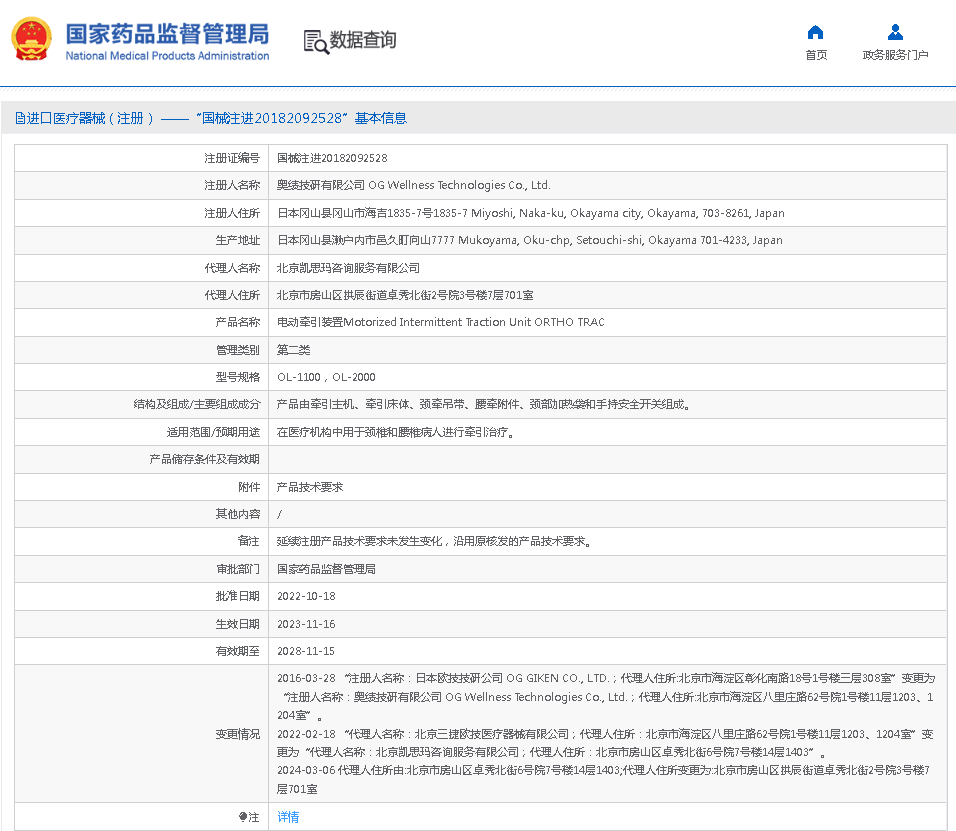Click the 产品技术要求 attachment value
Screen dimensions: 956x831
coord(310,487)
